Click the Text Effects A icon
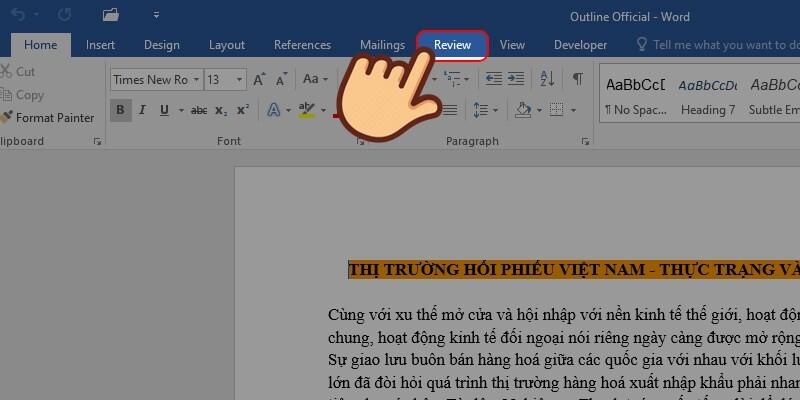Viewport: 800px width, 400px height. point(274,110)
